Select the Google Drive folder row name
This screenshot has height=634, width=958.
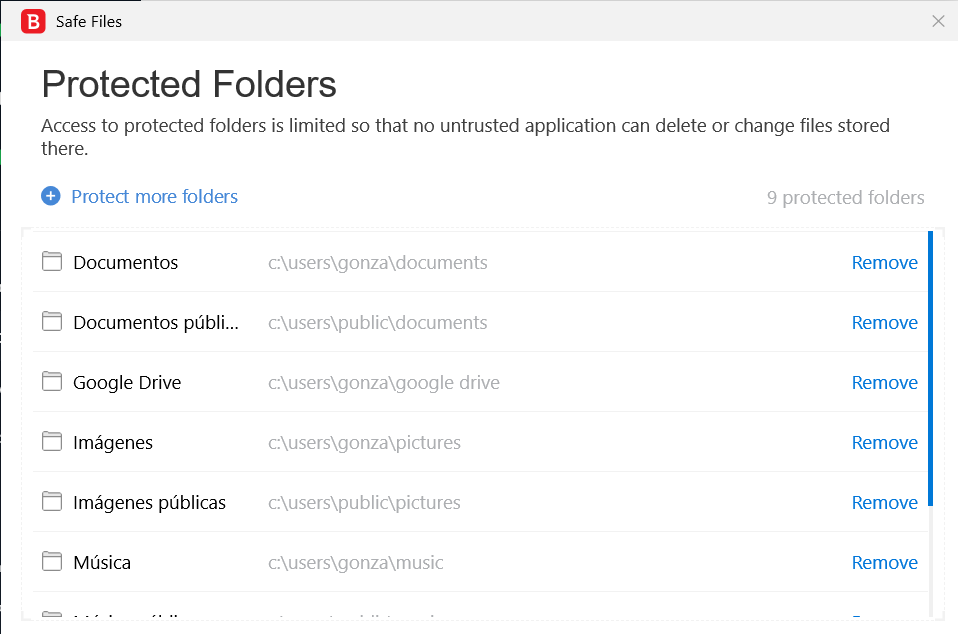(x=127, y=383)
